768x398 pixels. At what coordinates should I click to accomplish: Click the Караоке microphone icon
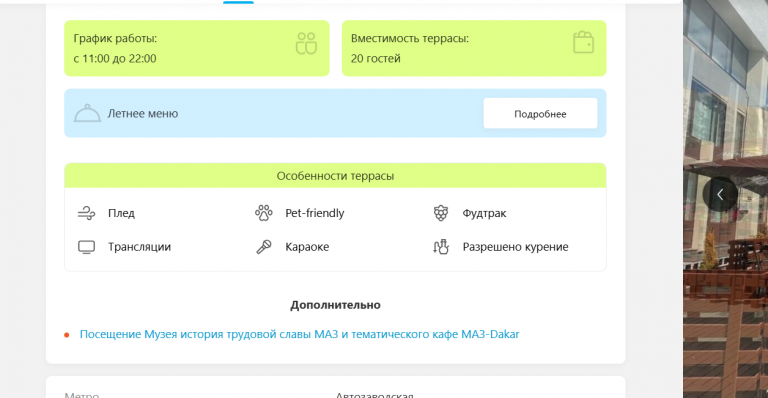tap(264, 247)
